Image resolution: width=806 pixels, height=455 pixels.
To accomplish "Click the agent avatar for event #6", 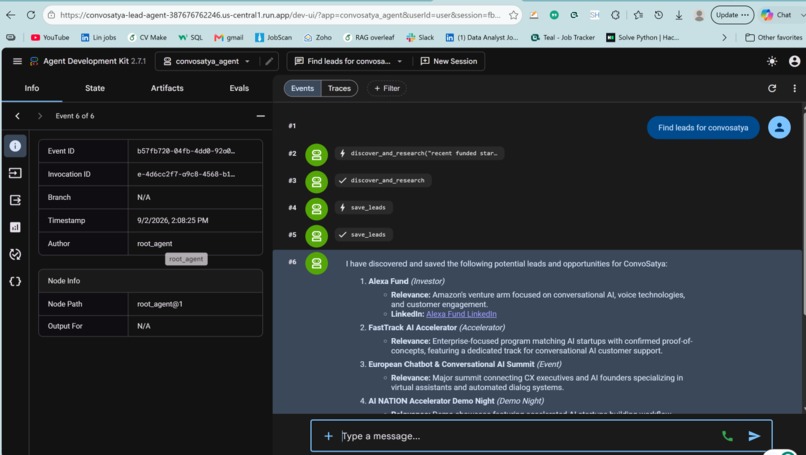I will [317, 263].
